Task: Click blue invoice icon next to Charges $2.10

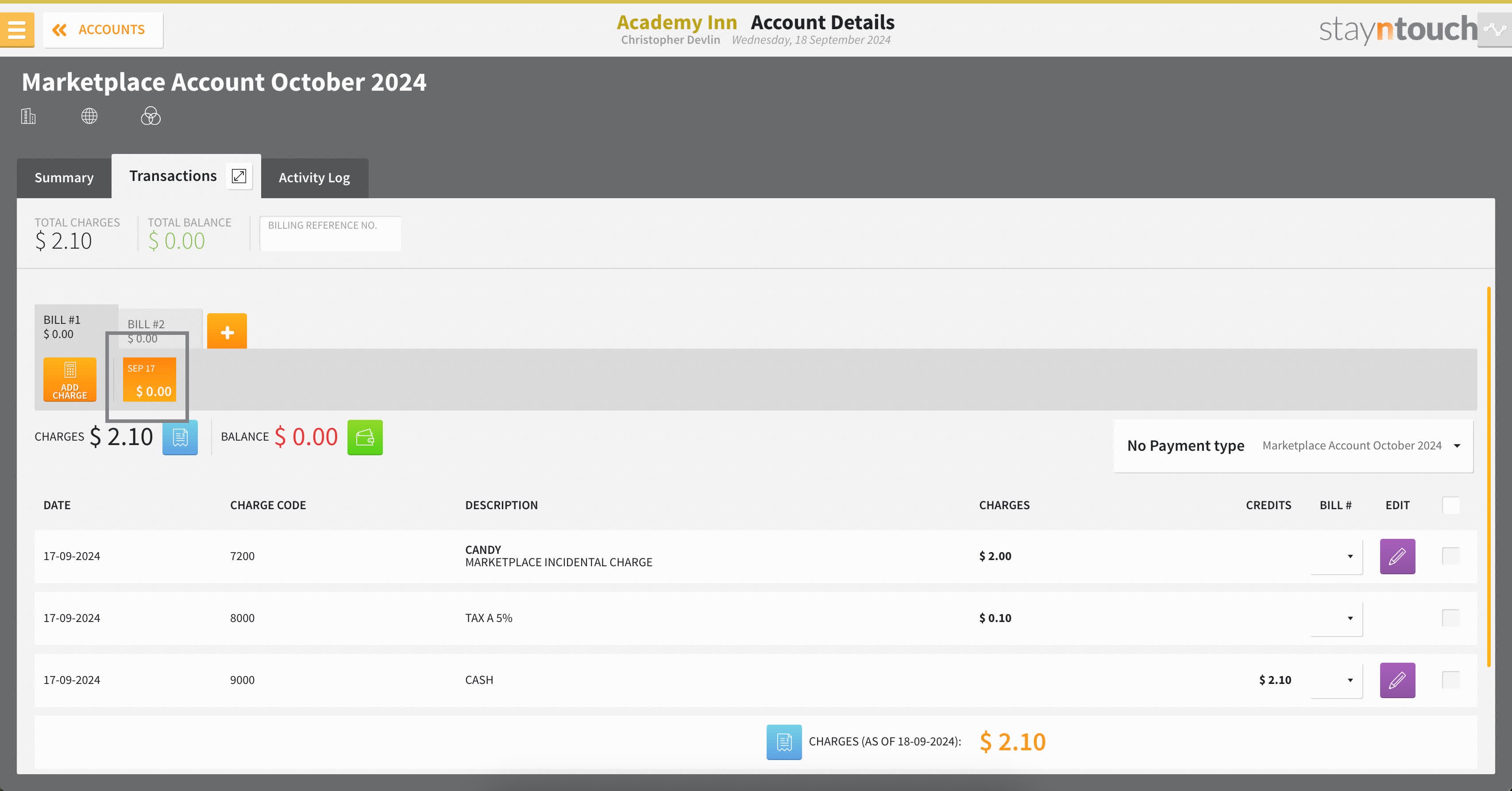Action: [180, 437]
